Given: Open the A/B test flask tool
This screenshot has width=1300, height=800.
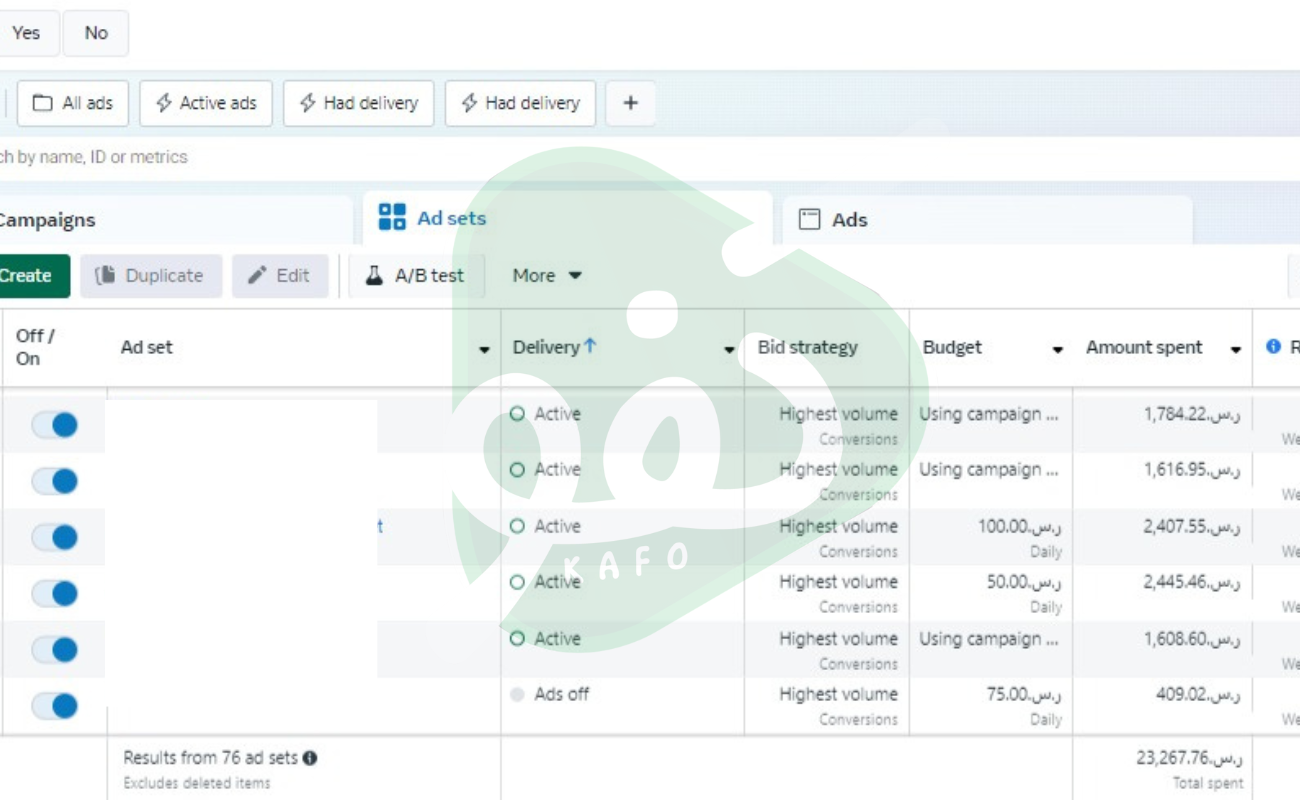Looking at the screenshot, I should (x=416, y=276).
